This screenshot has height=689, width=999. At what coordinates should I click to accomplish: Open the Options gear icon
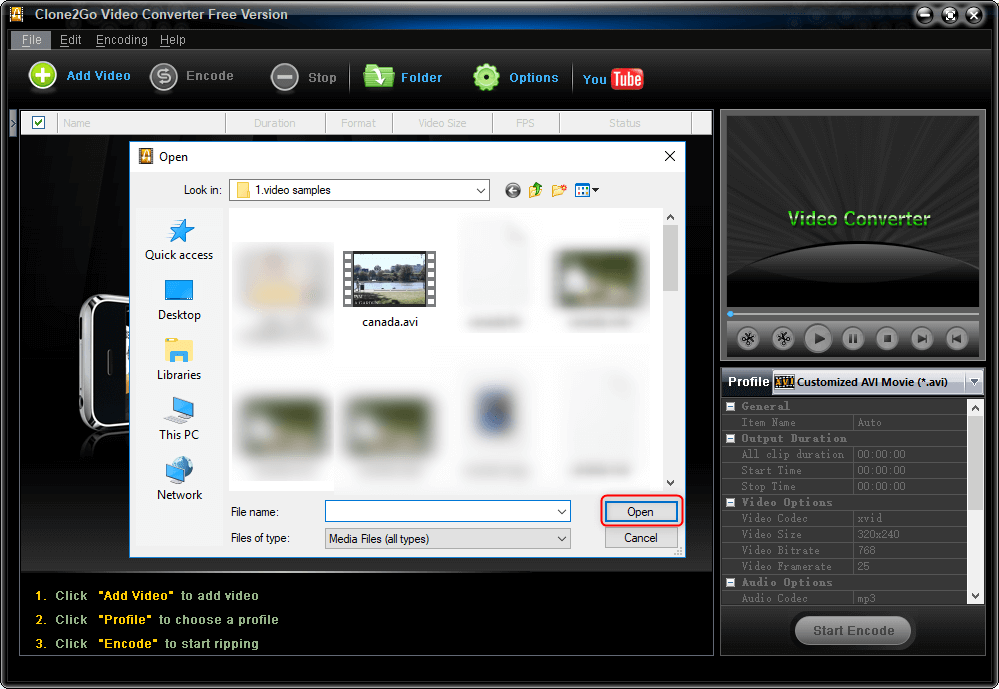pos(486,77)
